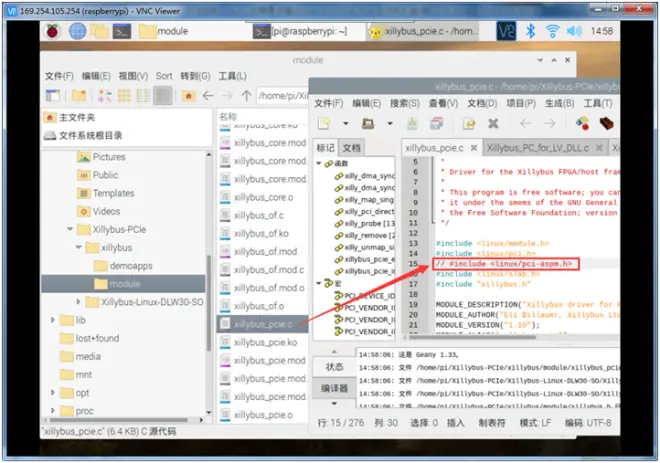Switch file manager to compact view
Viewport: 660px width, 463px height.
coord(143,96)
